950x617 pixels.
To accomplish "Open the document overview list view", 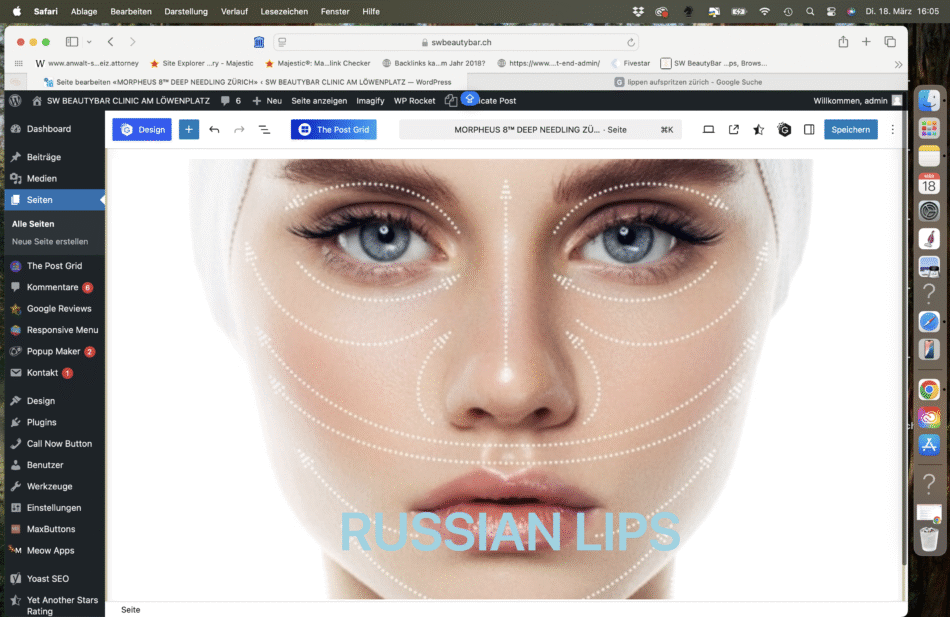I will coord(264,130).
